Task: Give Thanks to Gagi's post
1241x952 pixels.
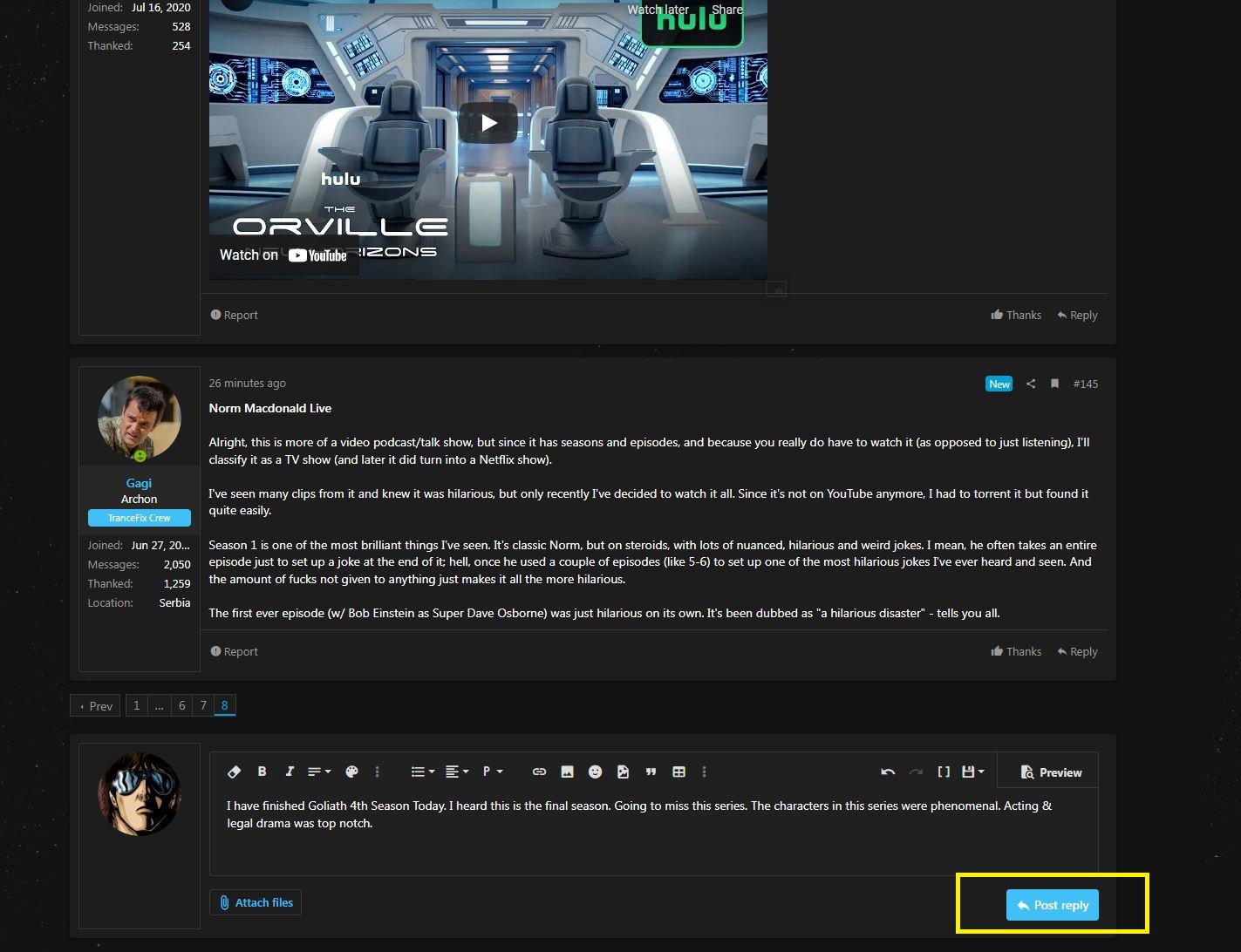Action: coord(1016,651)
